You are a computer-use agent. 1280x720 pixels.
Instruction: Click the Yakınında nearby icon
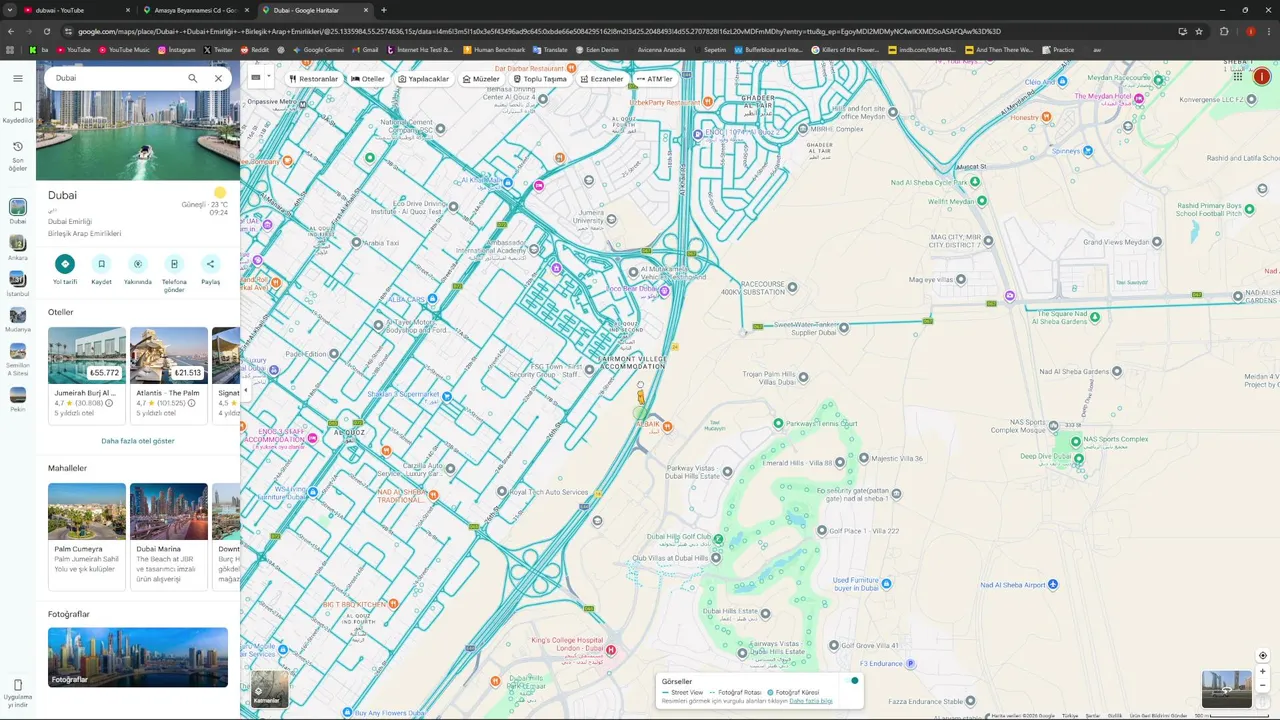138,264
